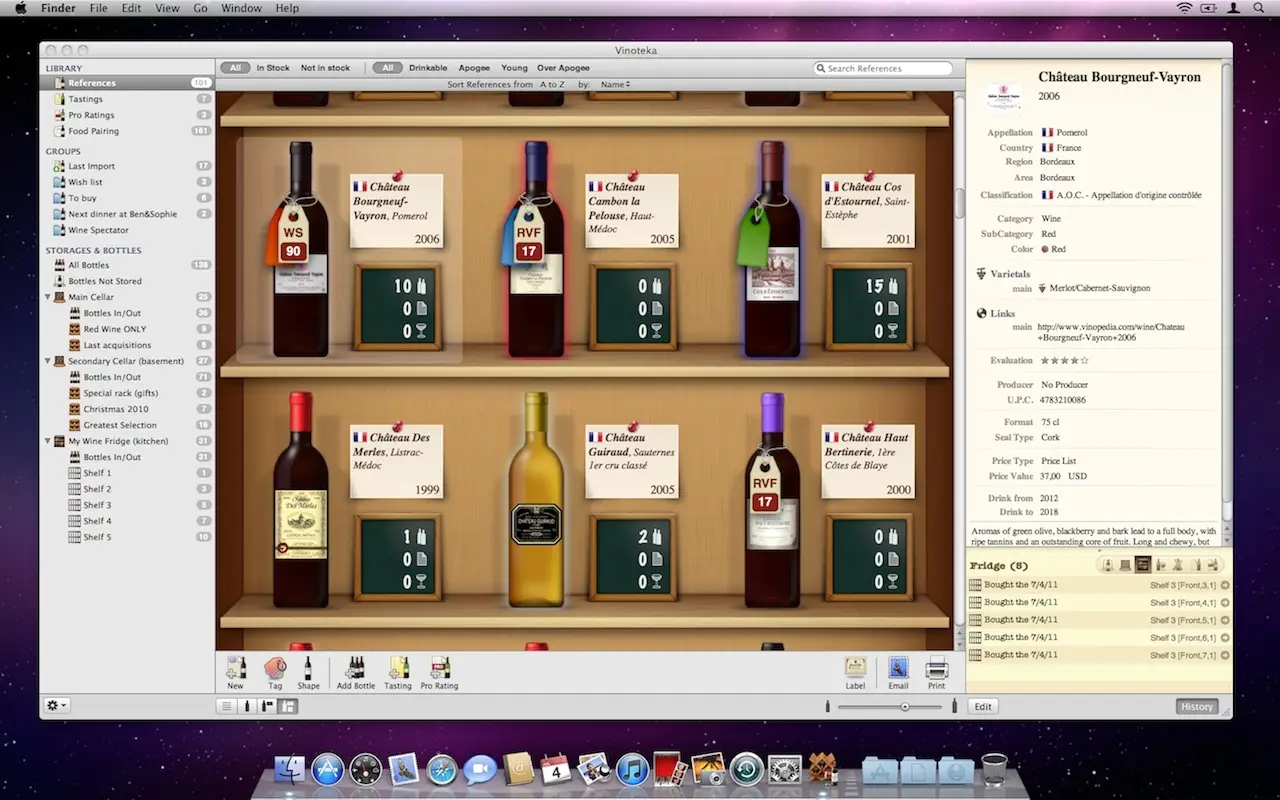Click the large bottle icon right of zoom slider
Image resolution: width=1280 pixels, height=800 pixels.
point(954,706)
